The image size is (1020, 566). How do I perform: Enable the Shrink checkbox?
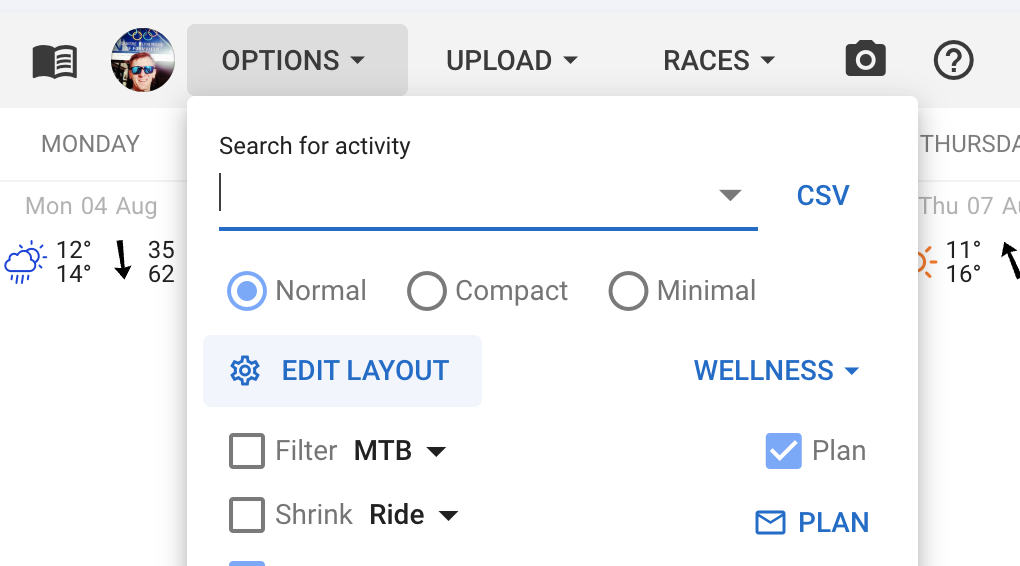[247, 515]
